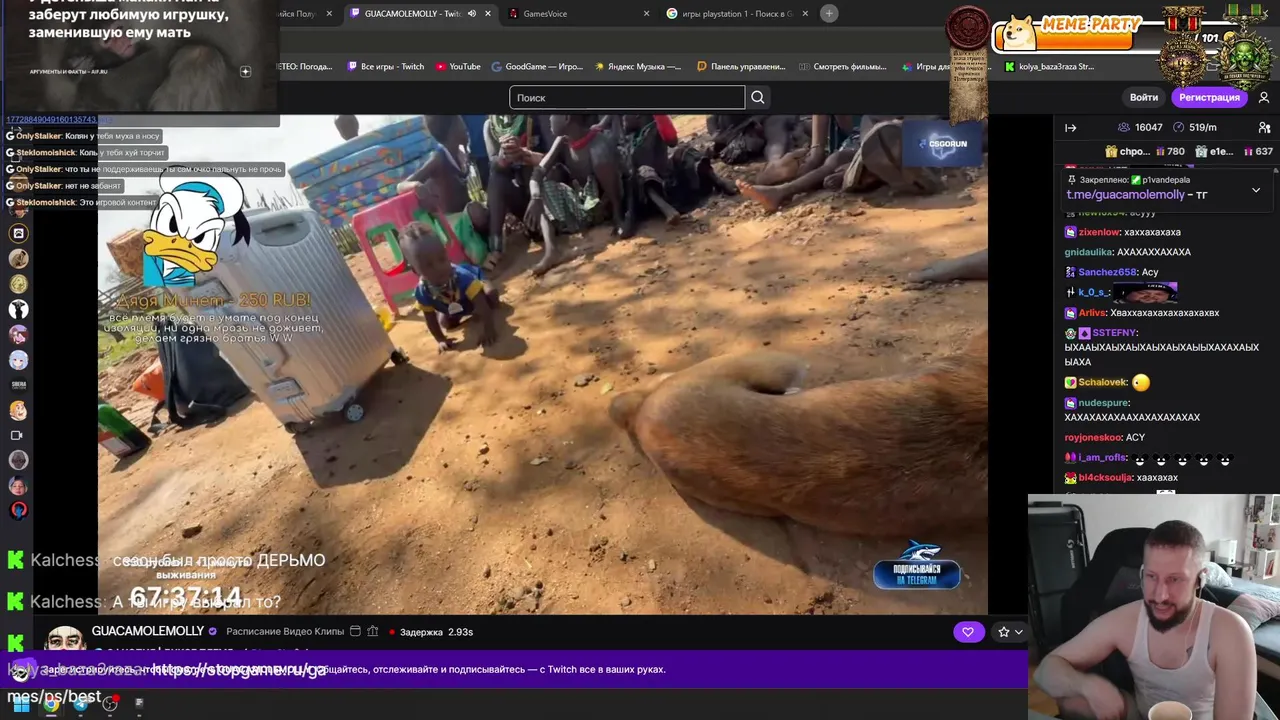This screenshot has width=1280, height=720.
Task: Open a new browser tab
Action: (829, 13)
